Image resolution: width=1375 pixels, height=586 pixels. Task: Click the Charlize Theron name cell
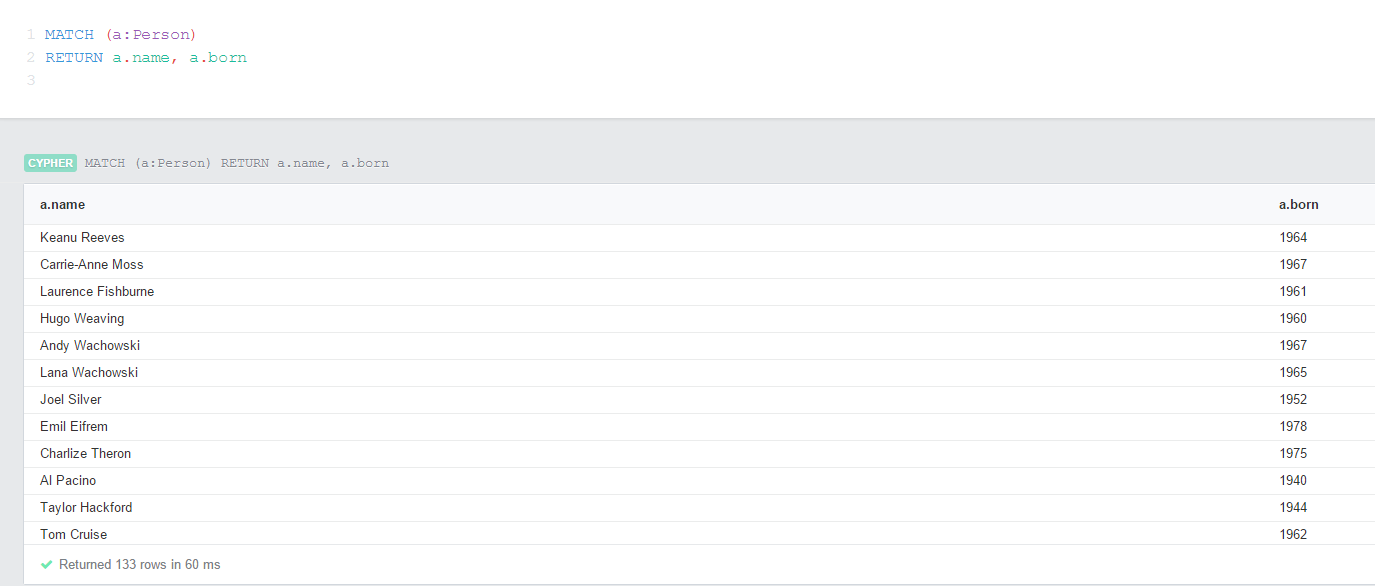click(x=85, y=453)
